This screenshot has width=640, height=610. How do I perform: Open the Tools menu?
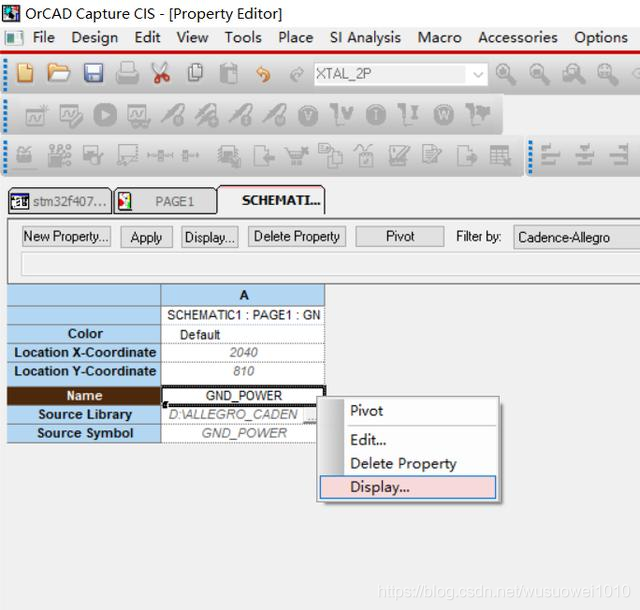(243, 38)
